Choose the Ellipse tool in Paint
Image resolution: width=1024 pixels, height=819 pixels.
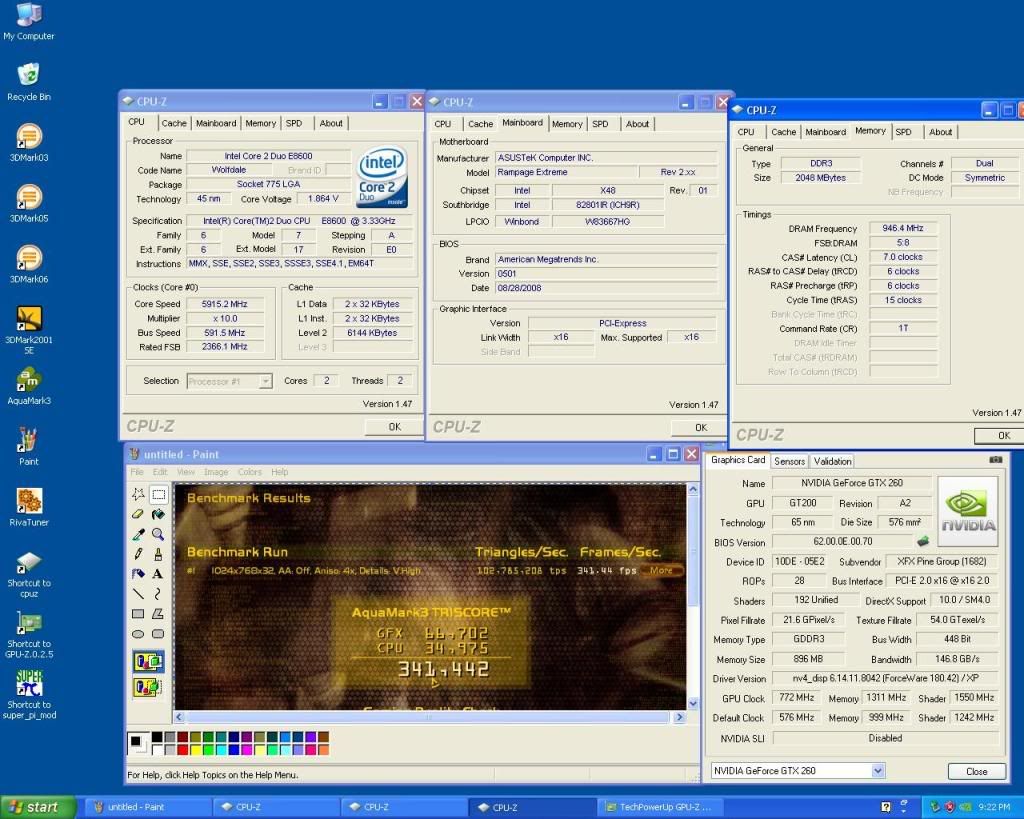point(138,634)
